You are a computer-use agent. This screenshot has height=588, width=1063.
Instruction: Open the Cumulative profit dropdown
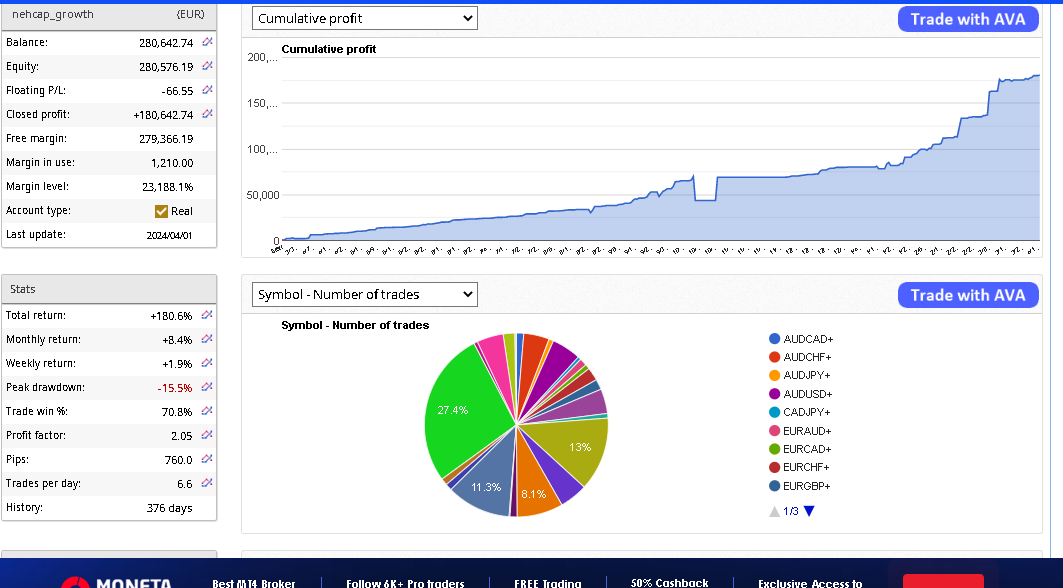(364, 18)
